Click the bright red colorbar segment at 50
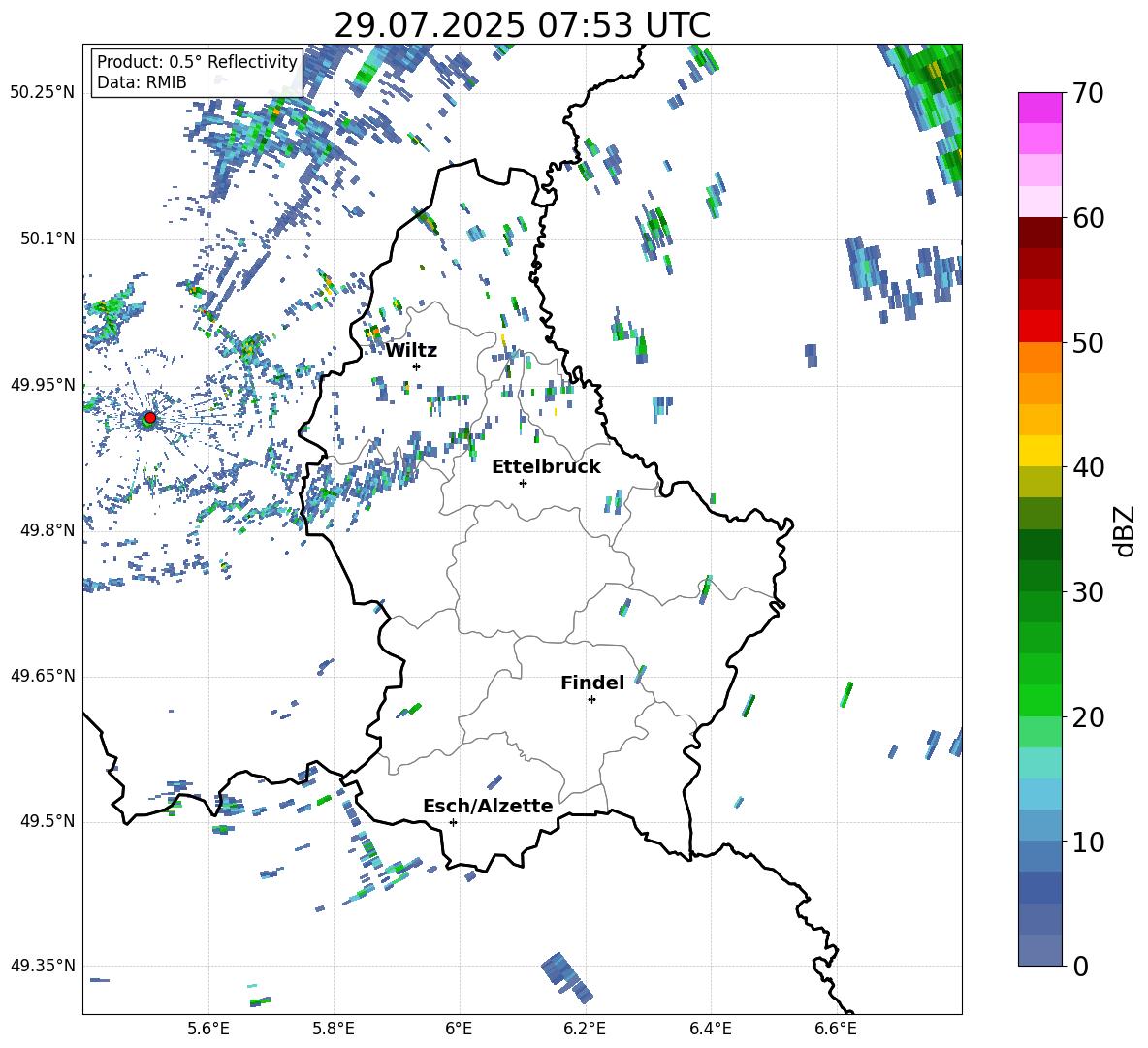This screenshot has height=1048, width=1148. pyautogui.click(x=1039, y=327)
